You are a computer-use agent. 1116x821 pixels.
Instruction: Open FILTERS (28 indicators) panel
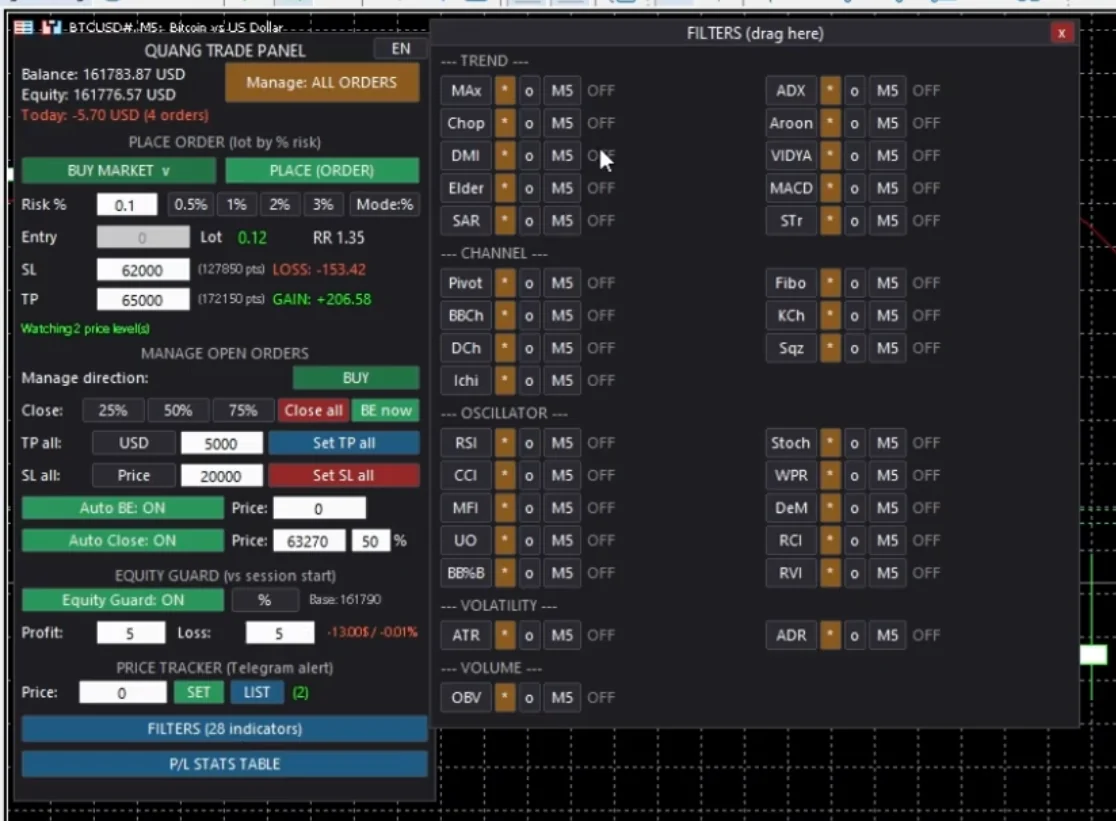[225, 729]
